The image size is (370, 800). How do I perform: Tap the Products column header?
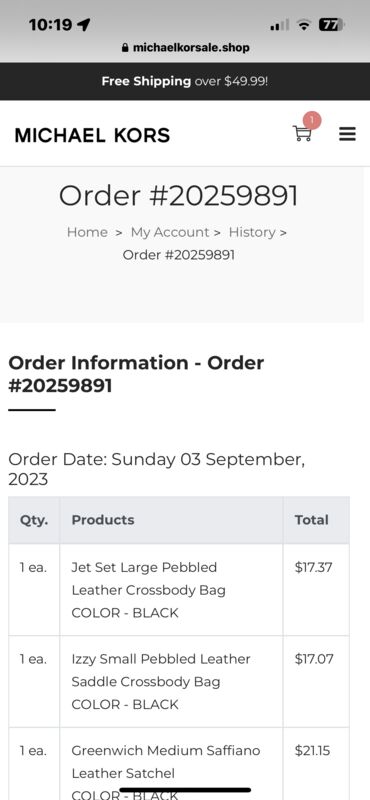pos(103,520)
